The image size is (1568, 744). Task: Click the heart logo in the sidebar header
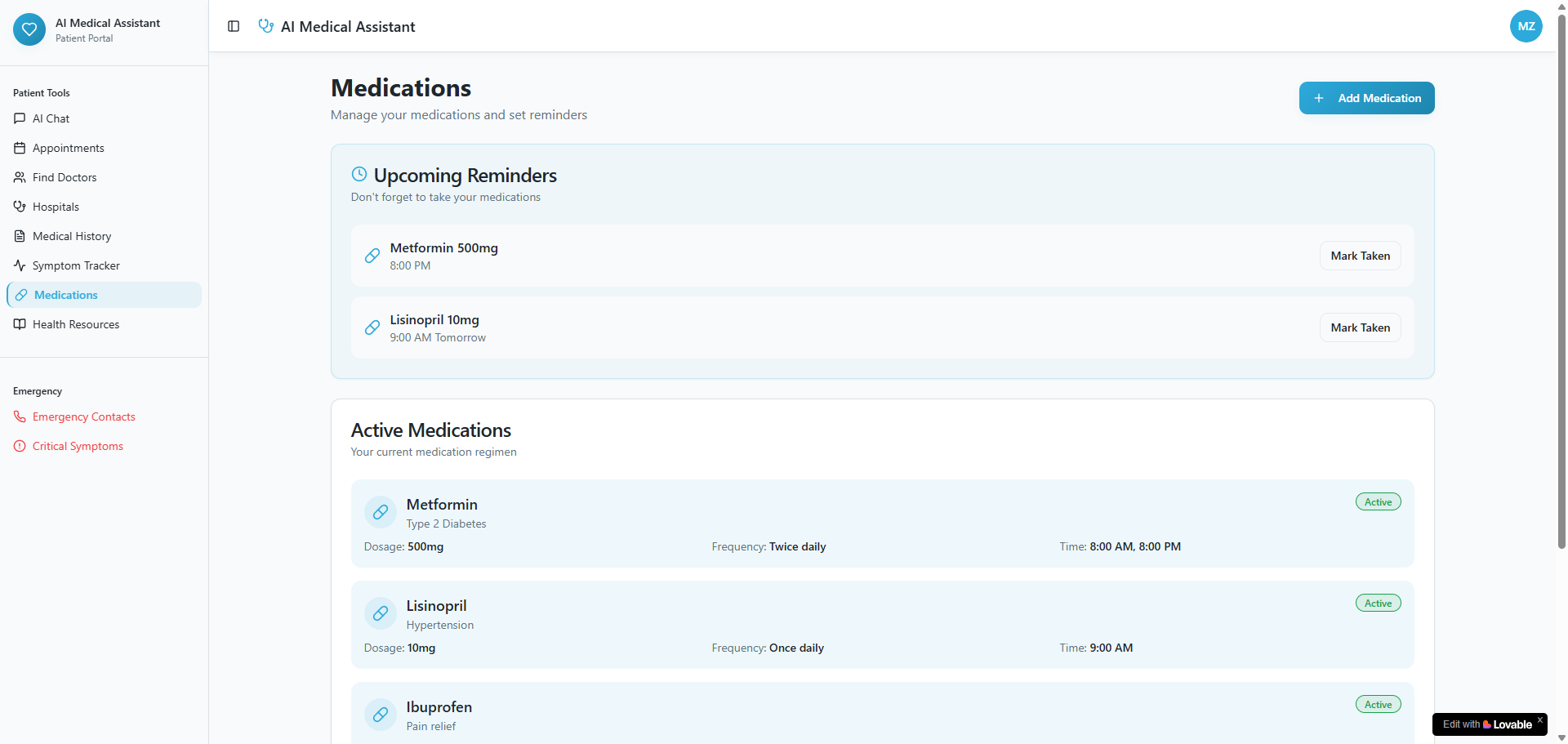tap(29, 29)
